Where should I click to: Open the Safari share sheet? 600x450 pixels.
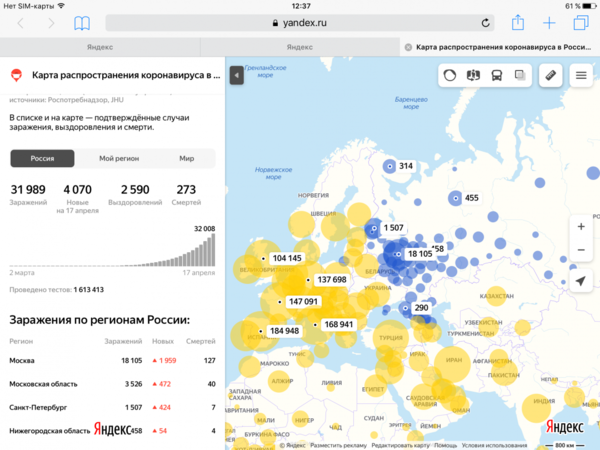pyautogui.click(x=518, y=23)
